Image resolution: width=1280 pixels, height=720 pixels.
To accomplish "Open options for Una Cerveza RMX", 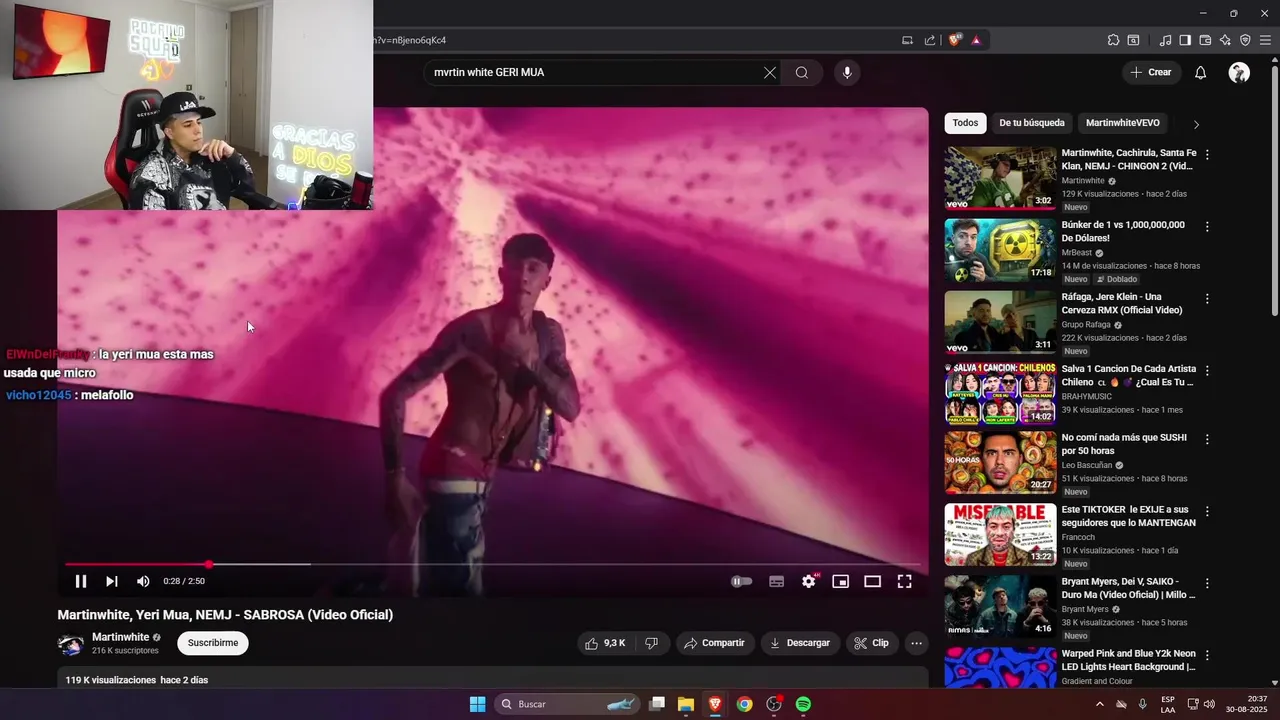I will [x=1207, y=299].
